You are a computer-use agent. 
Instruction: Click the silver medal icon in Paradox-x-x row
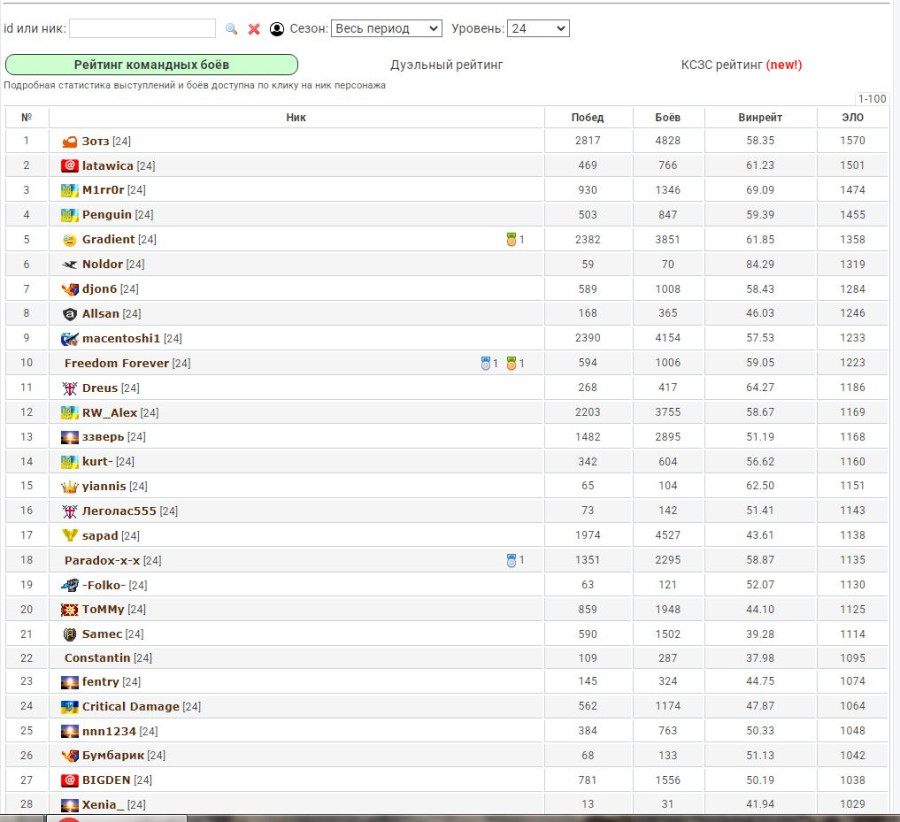pyautogui.click(x=511, y=561)
